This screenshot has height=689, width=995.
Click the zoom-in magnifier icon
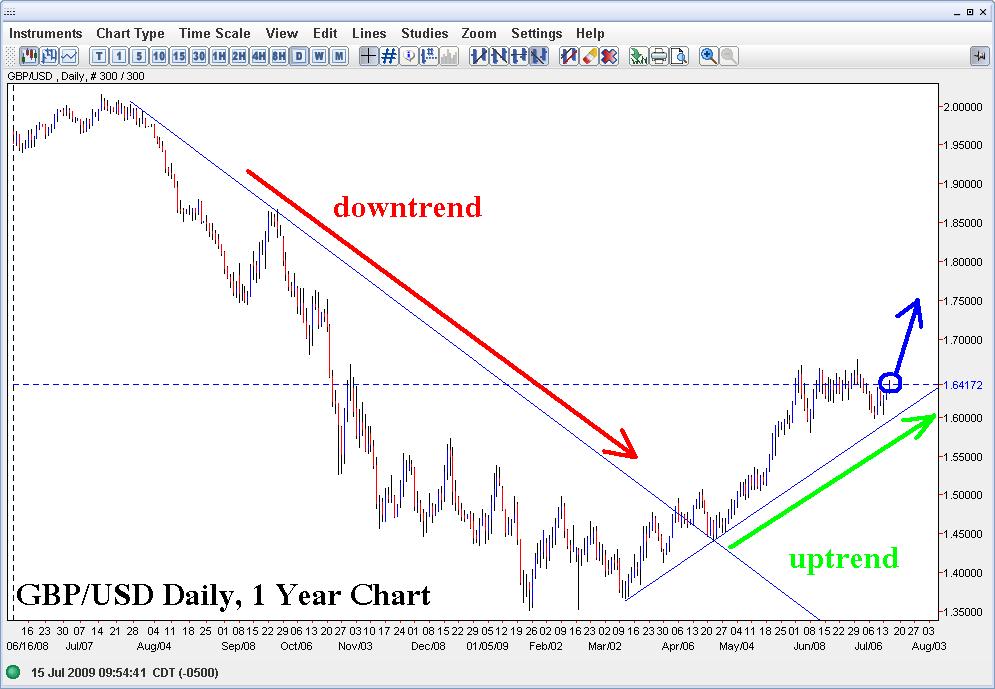coord(707,56)
